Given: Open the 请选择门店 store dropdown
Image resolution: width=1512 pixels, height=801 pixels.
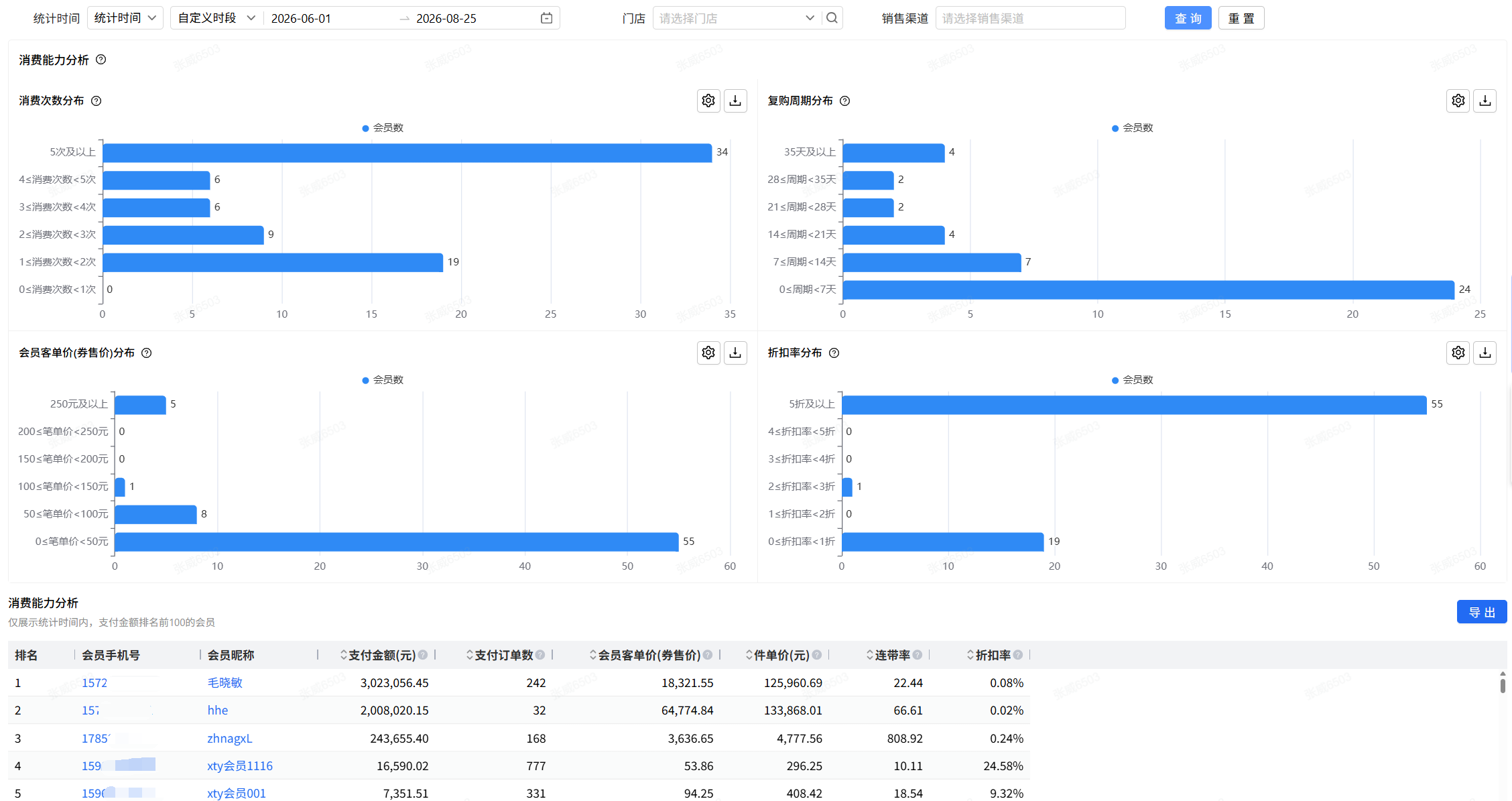Looking at the screenshot, I should [x=737, y=18].
